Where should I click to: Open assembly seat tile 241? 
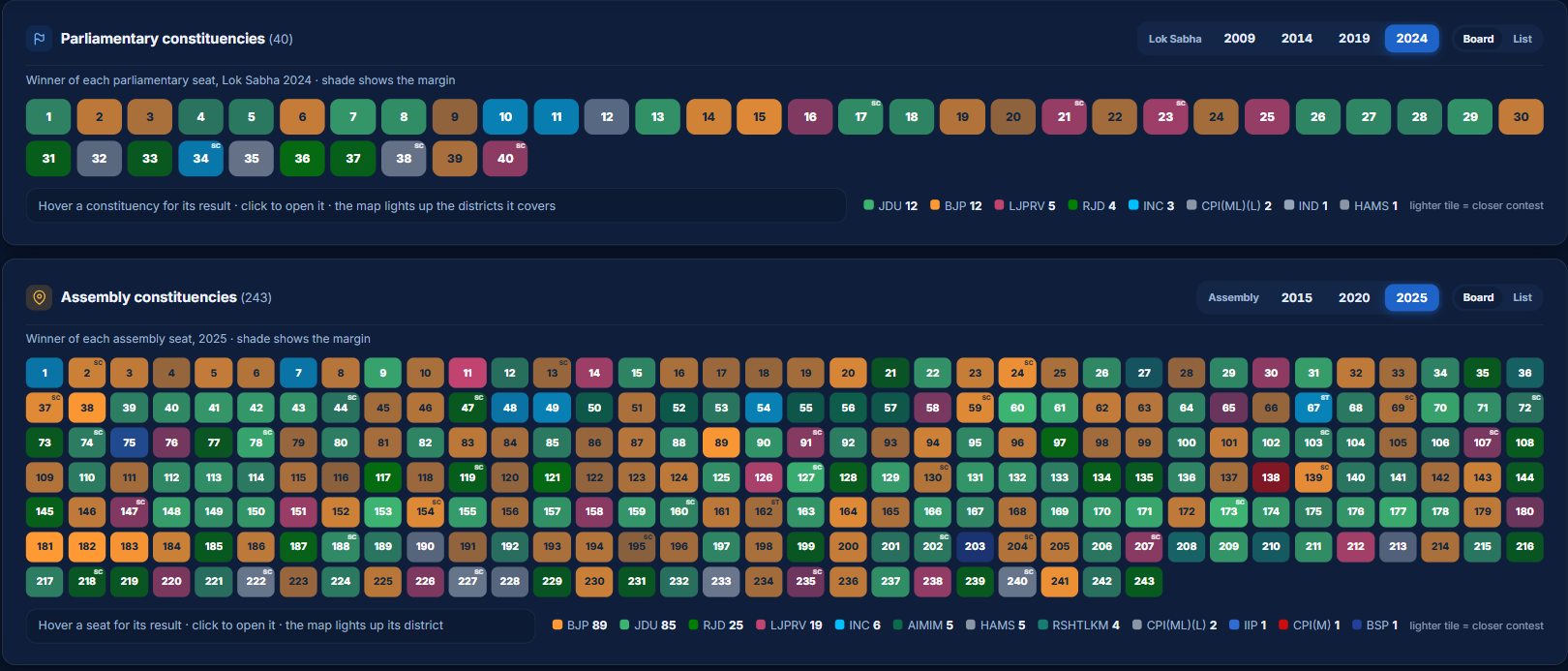pos(1060,582)
